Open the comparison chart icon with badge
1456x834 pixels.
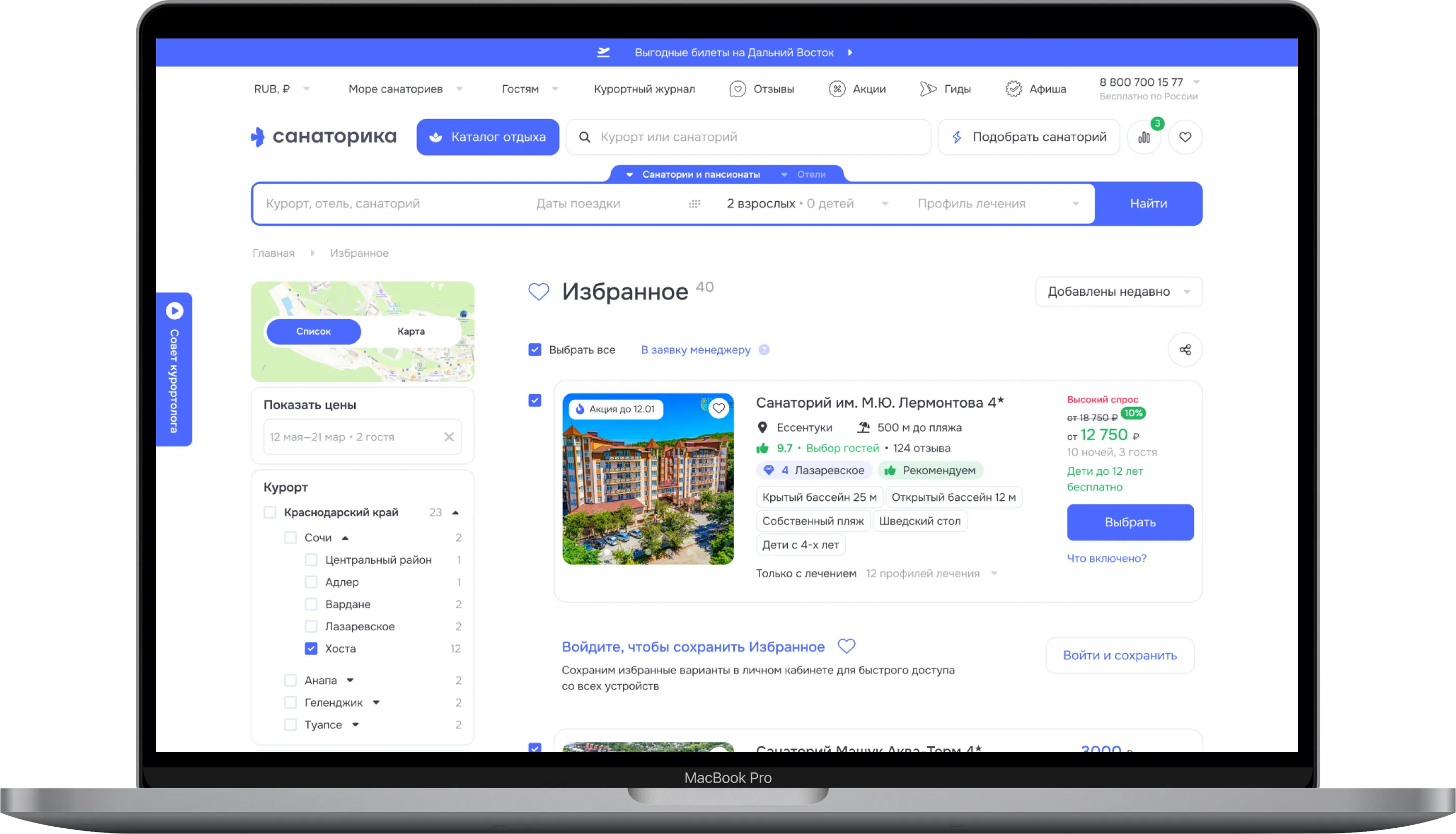(1144, 137)
